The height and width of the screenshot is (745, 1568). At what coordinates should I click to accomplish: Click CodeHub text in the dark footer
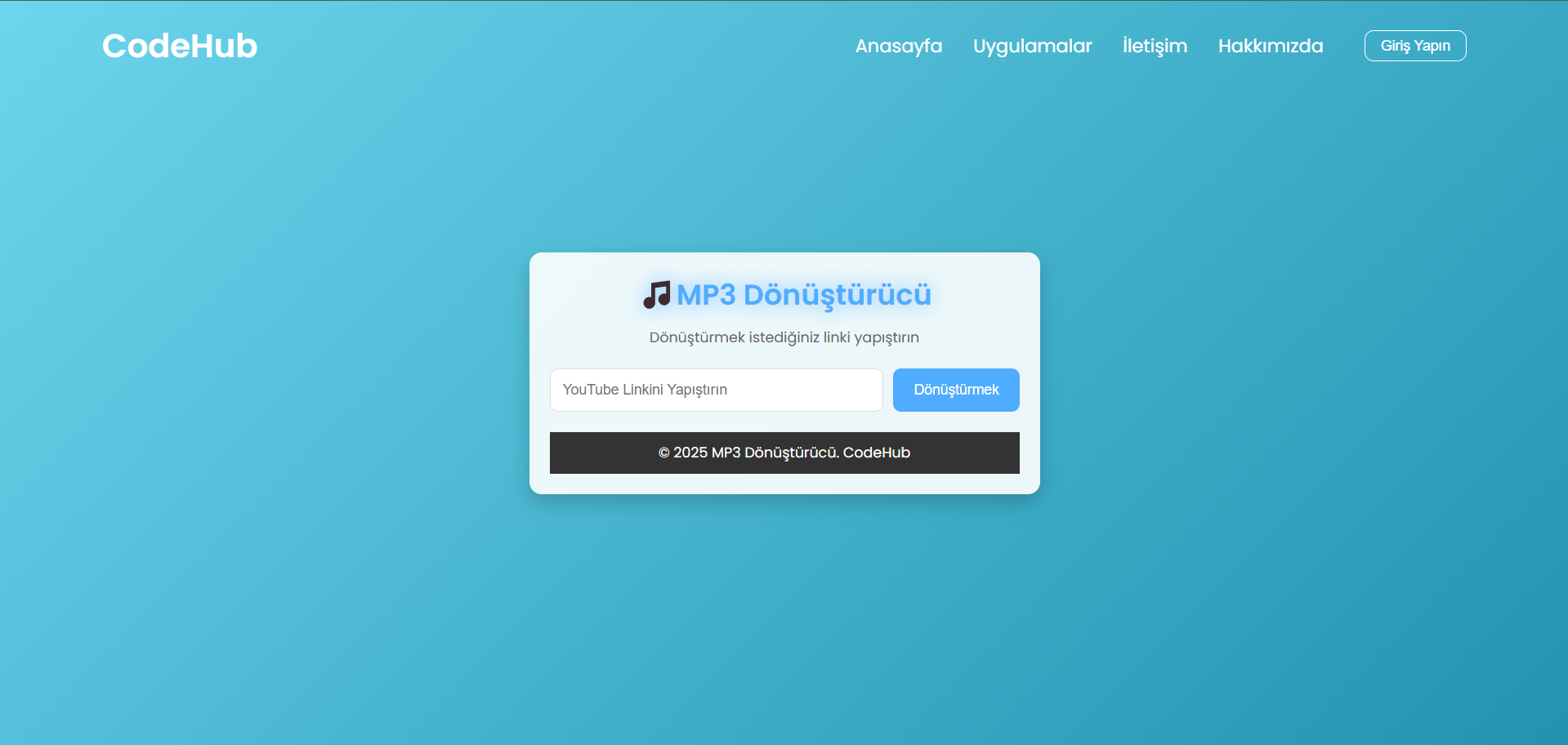(876, 453)
